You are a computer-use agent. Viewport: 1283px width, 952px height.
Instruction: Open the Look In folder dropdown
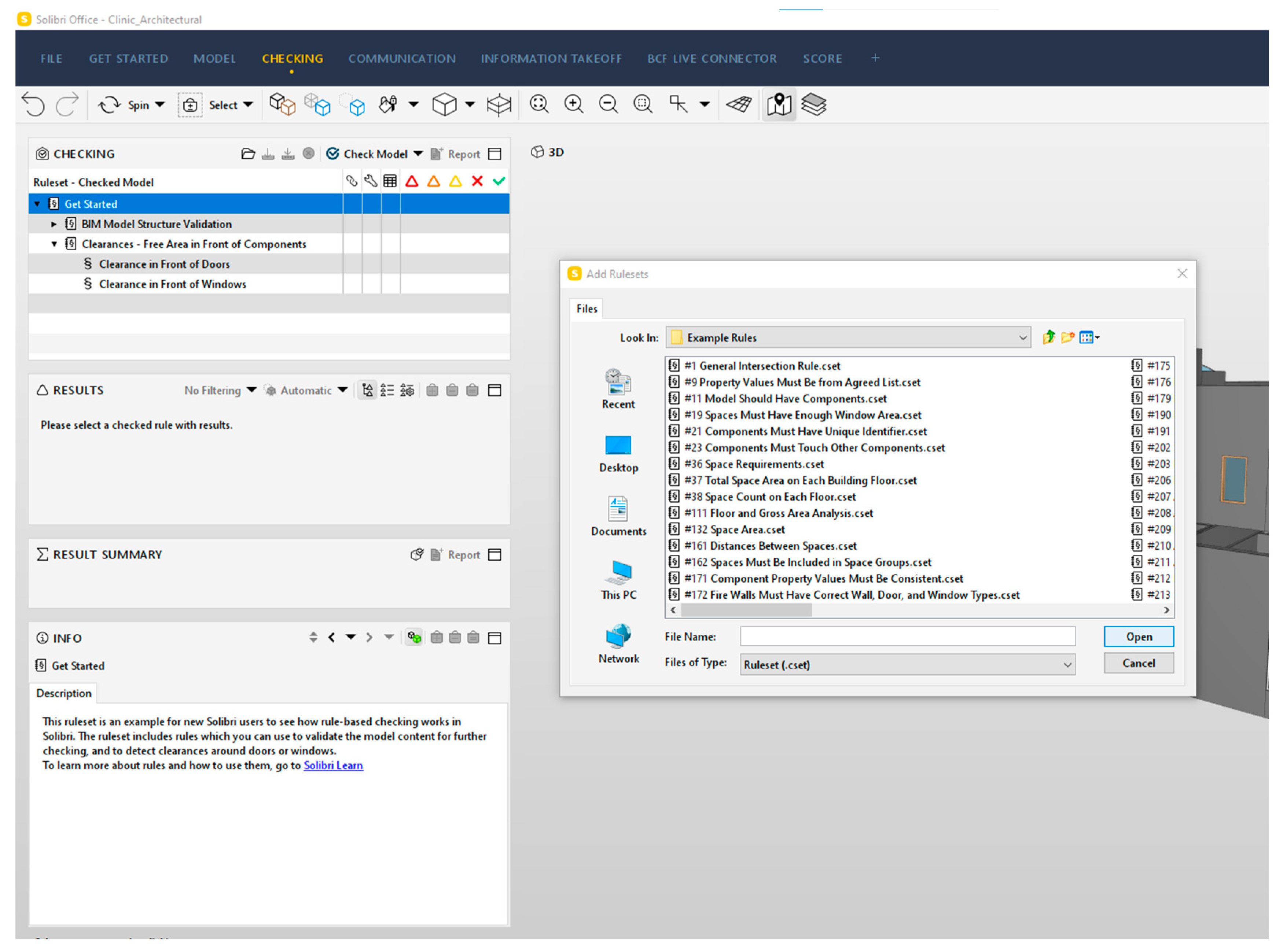coord(1022,338)
